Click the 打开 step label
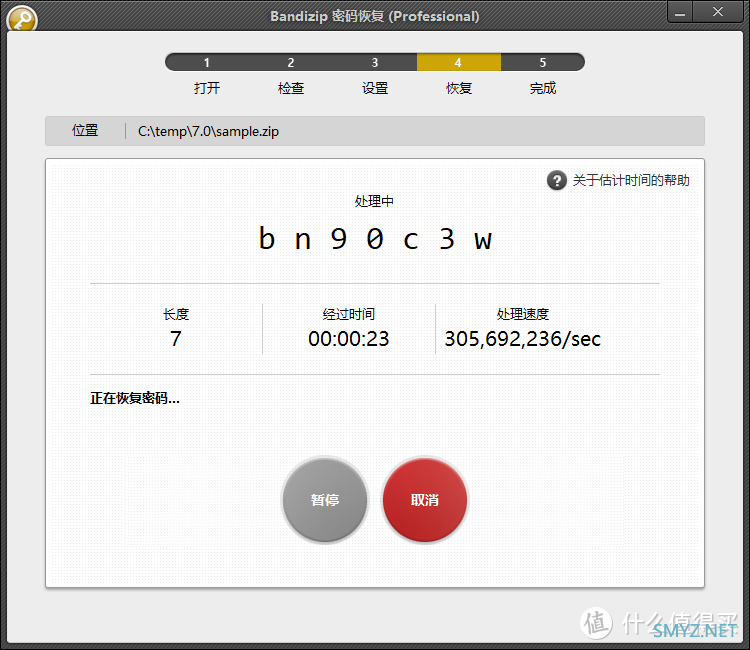This screenshot has width=750, height=650. tap(207, 88)
